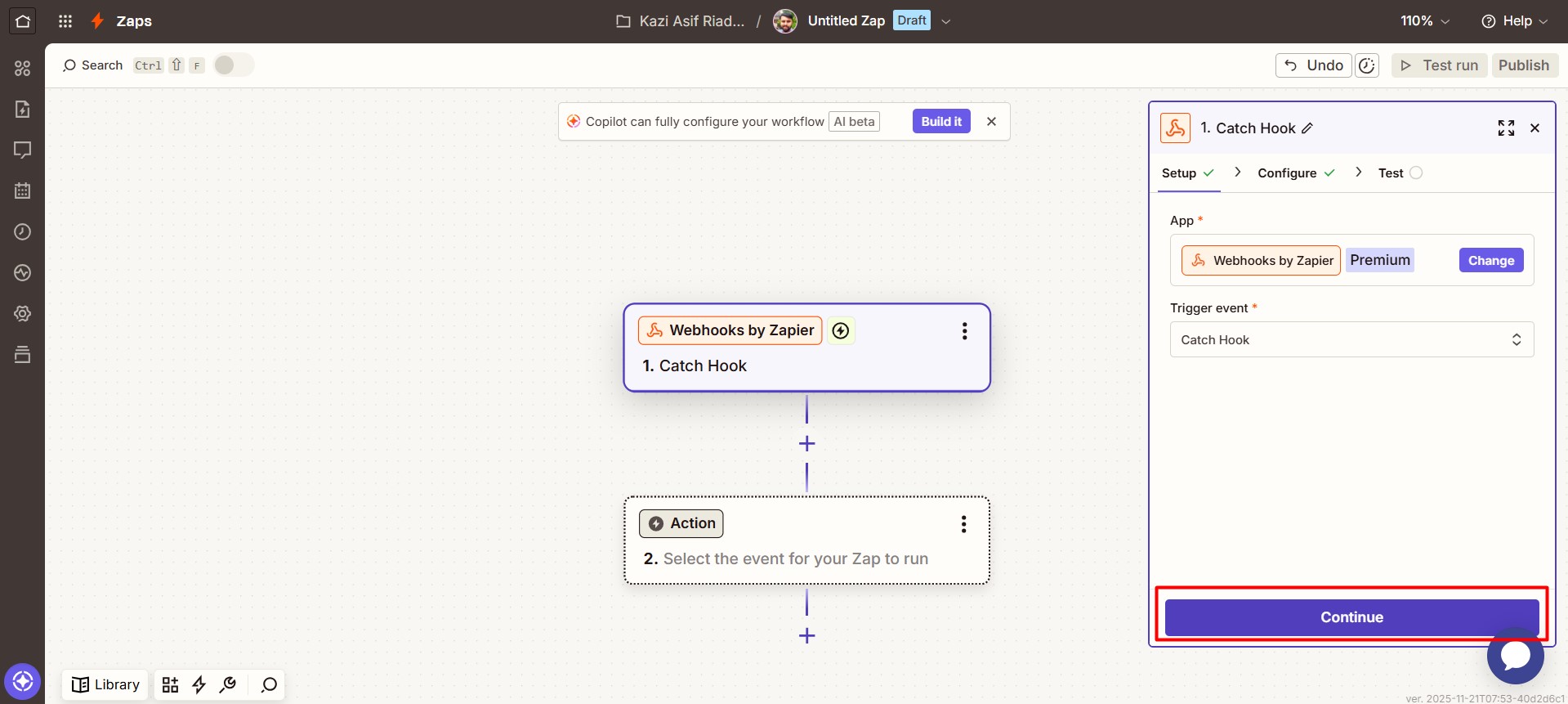Screen dimensions: 1568x704
Task: Open the Trigger event dropdown
Action: (x=1351, y=340)
